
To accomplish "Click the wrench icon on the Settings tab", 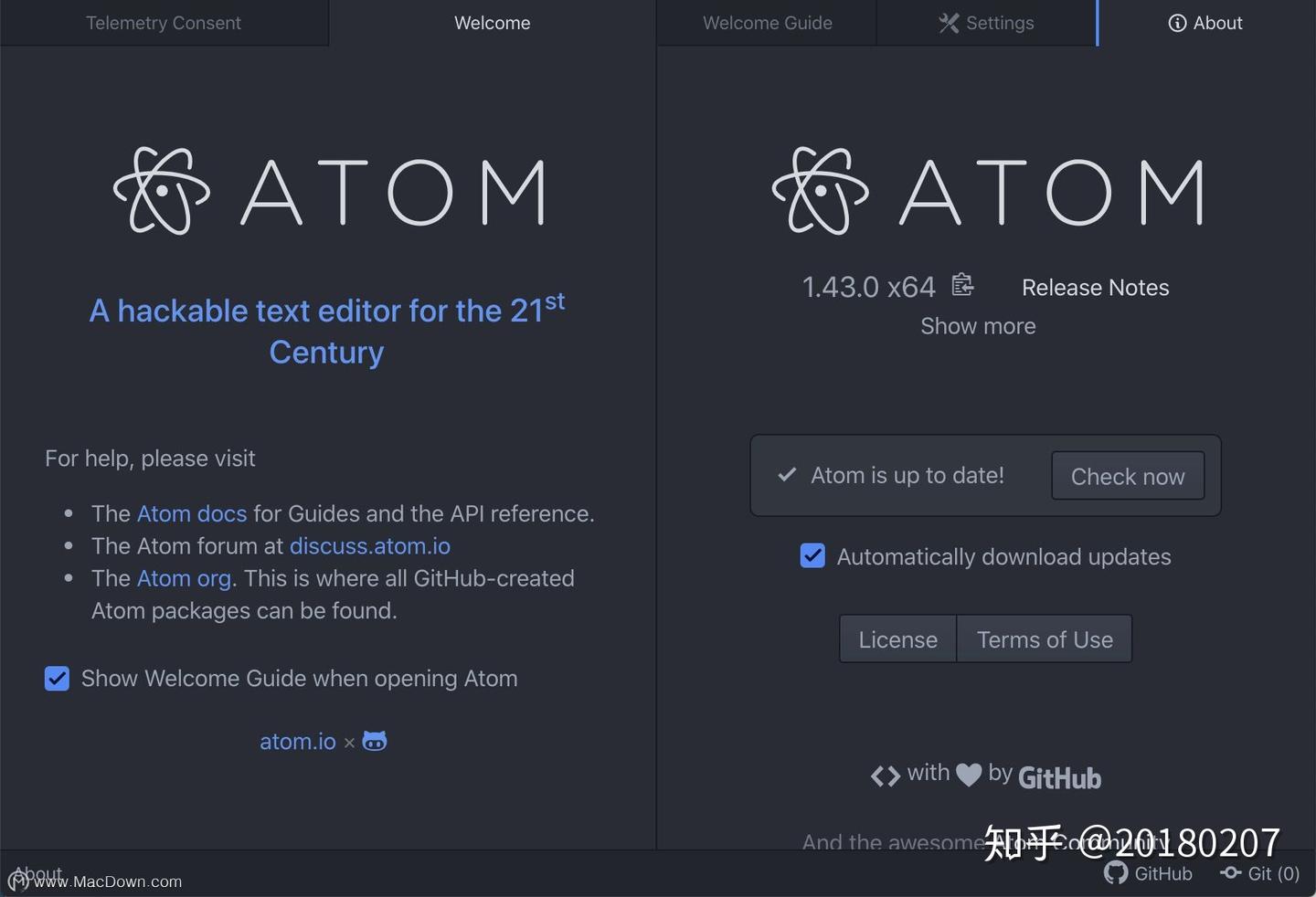I will pos(948,23).
